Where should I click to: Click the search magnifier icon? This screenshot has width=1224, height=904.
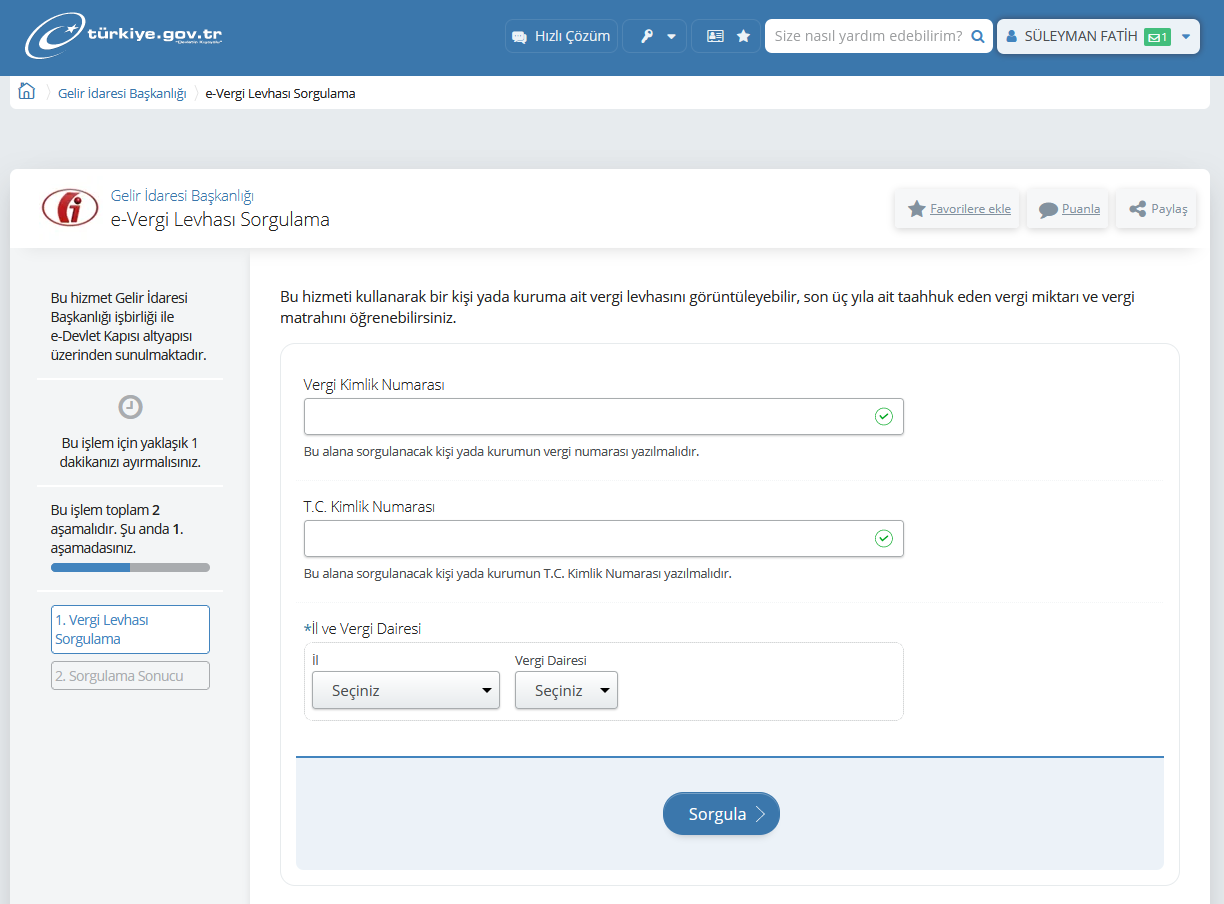978,36
